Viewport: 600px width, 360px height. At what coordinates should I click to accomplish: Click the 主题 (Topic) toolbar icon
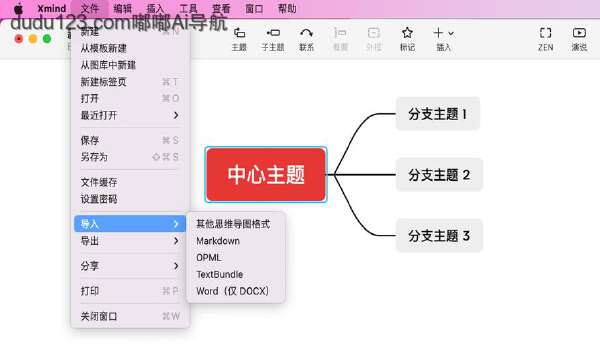pos(239,34)
